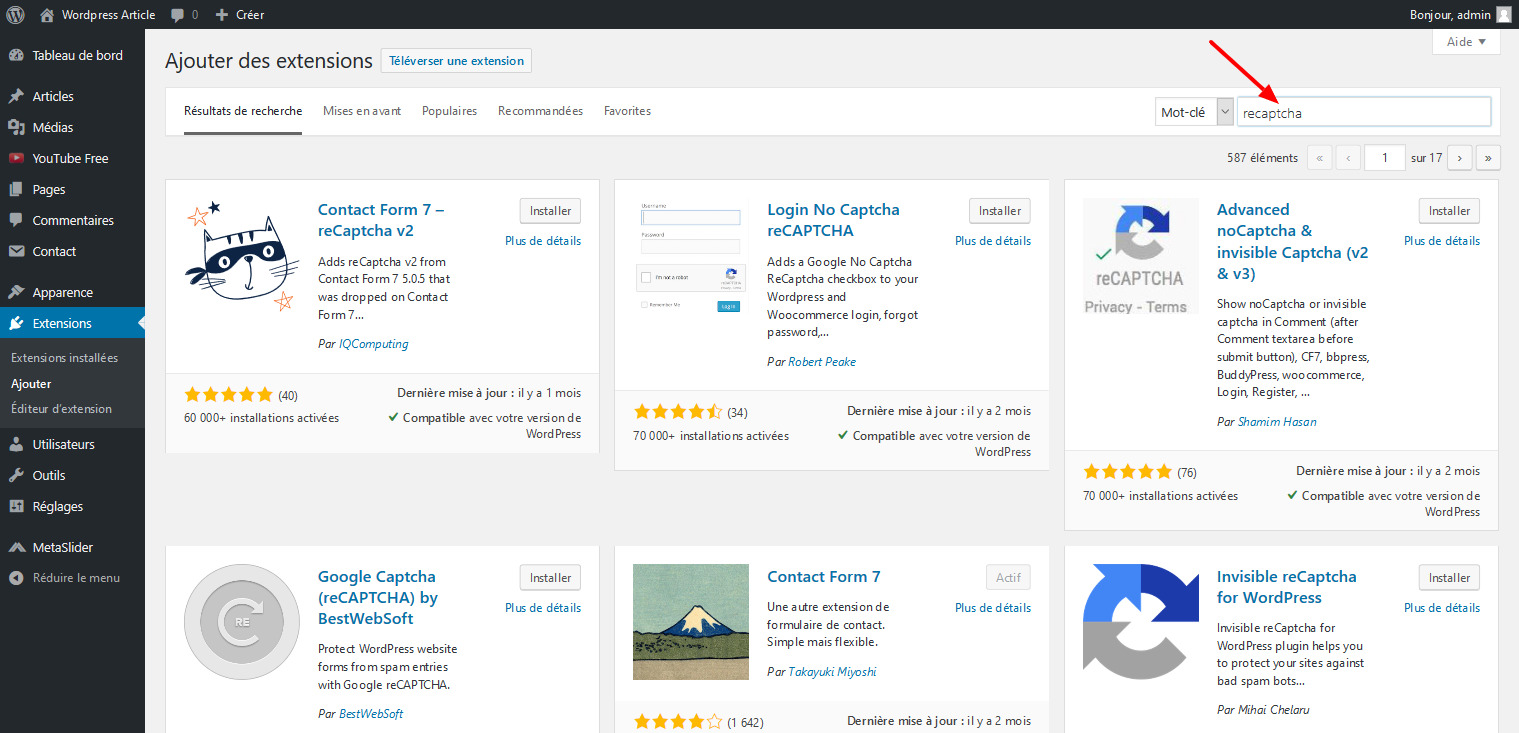Open Commentaires in sidebar
1519x733 pixels.
(x=72, y=220)
